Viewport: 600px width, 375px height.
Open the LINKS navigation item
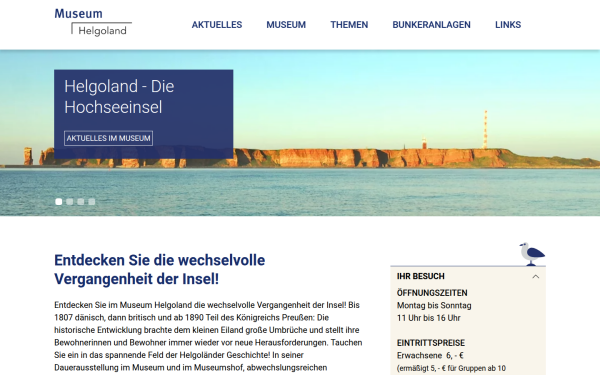click(x=508, y=25)
